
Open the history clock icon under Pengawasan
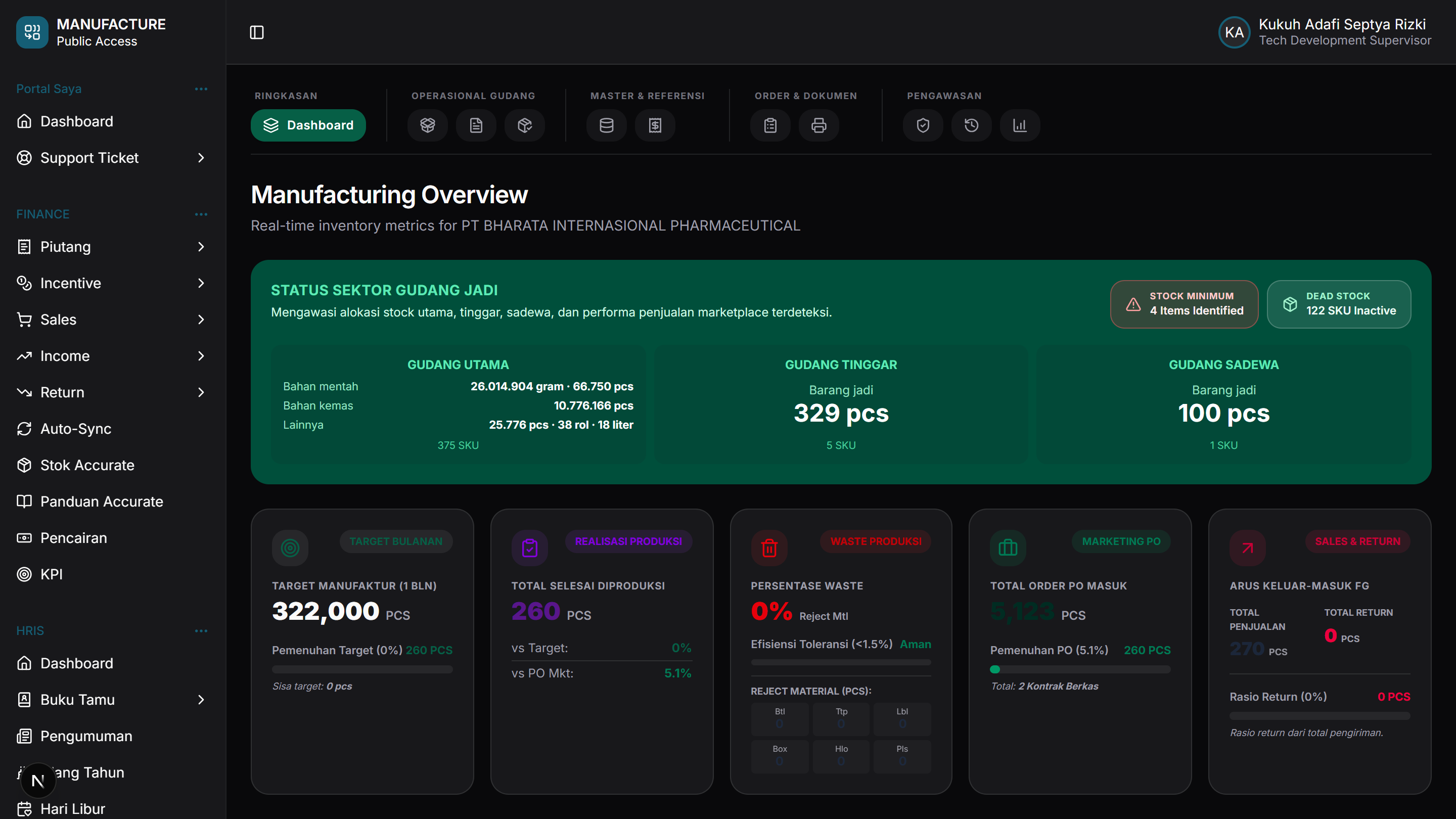point(971,125)
